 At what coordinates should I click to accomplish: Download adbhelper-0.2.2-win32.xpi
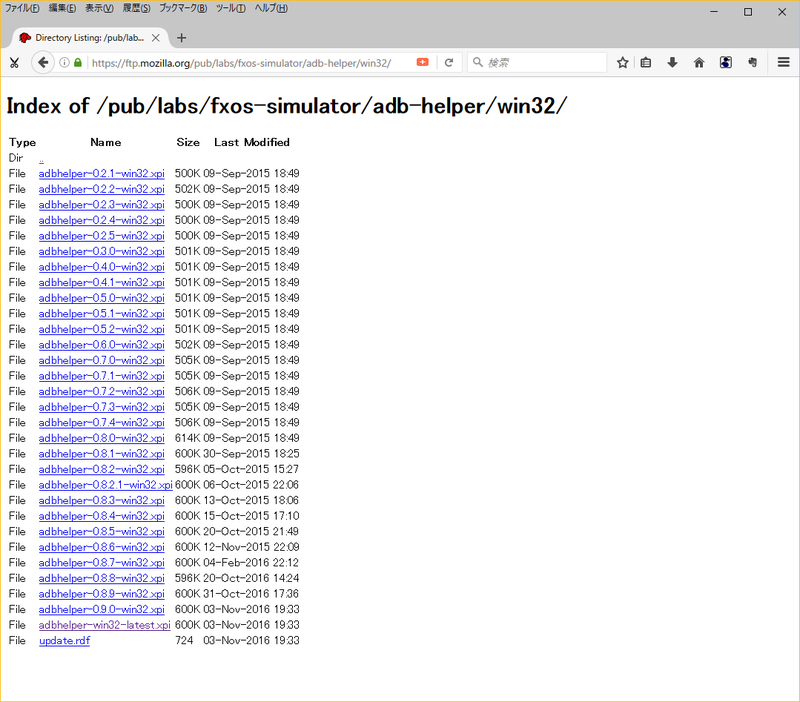tap(102, 189)
